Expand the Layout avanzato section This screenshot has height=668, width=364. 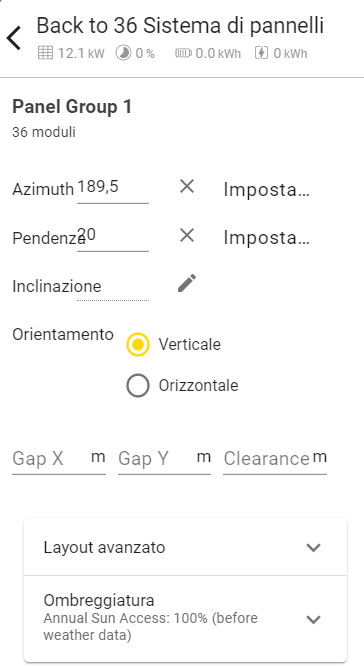(x=185, y=547)
